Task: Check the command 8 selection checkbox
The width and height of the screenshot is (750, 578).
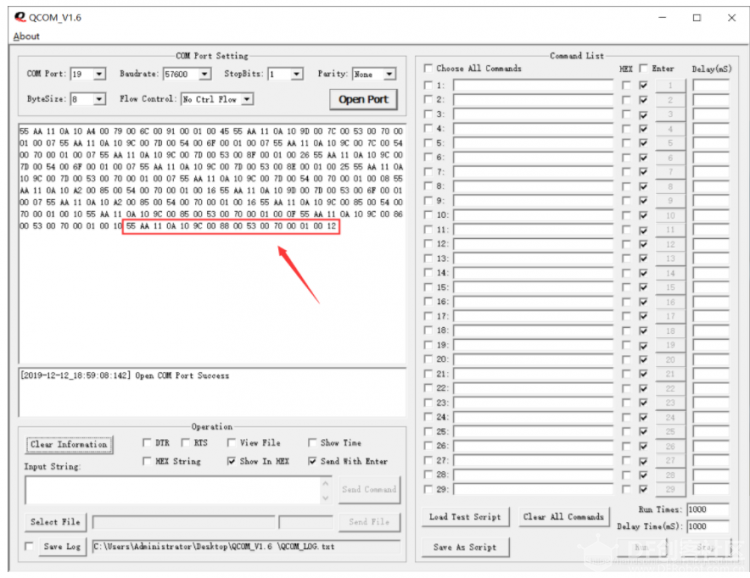Action: click(428, 186)
